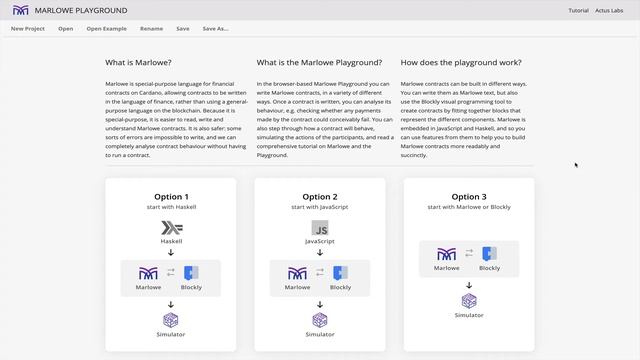Image resolution: width=640 pixels, height=360 pixels.
Task: Open the Actus Labs link
Action: pos(609,11)
